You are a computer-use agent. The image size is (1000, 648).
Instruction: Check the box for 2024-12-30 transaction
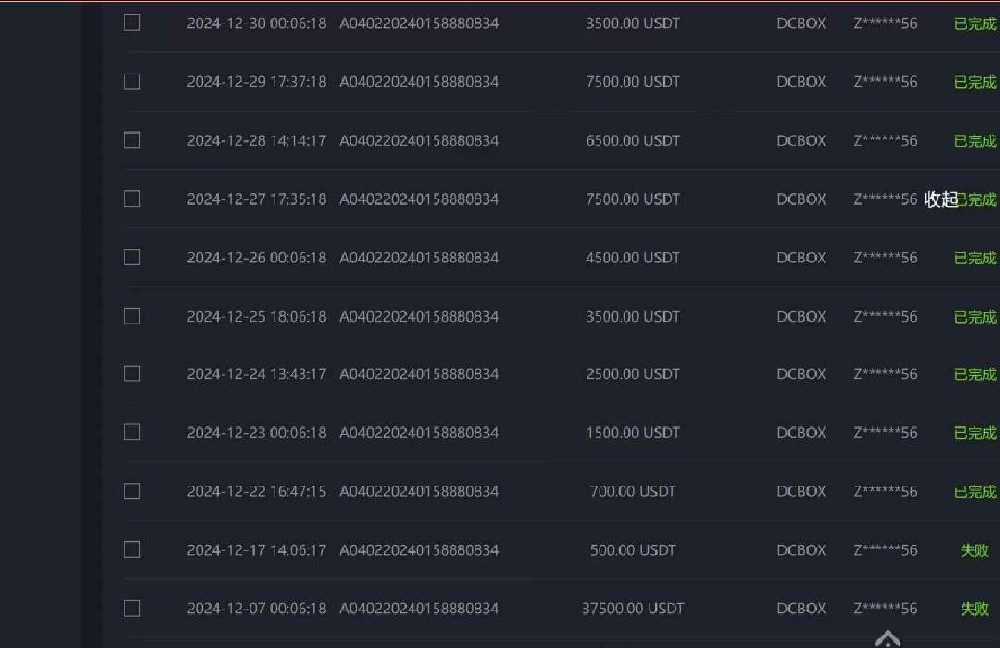tap(132, 23)
